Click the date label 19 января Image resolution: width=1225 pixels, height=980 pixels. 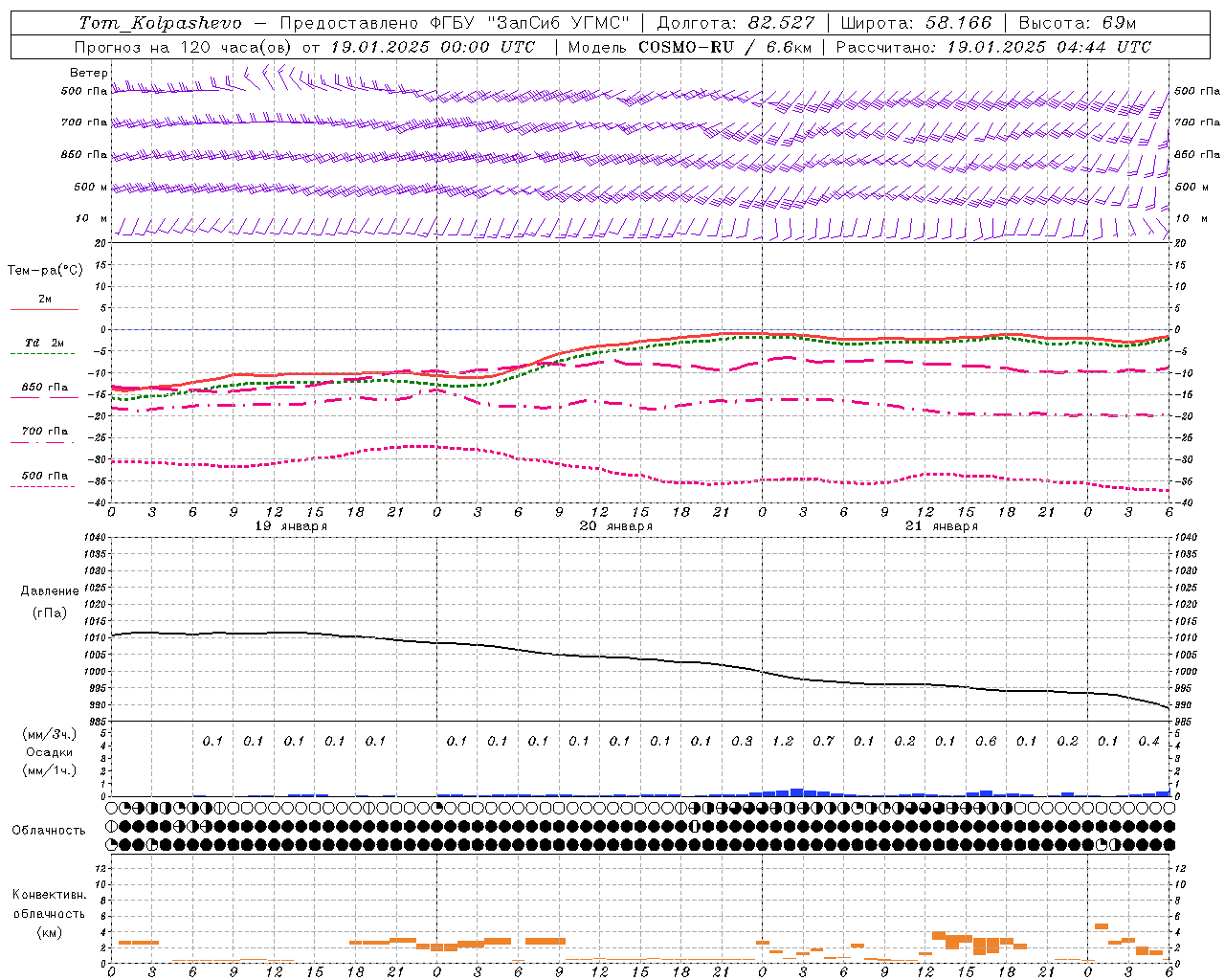click(291, 526)
